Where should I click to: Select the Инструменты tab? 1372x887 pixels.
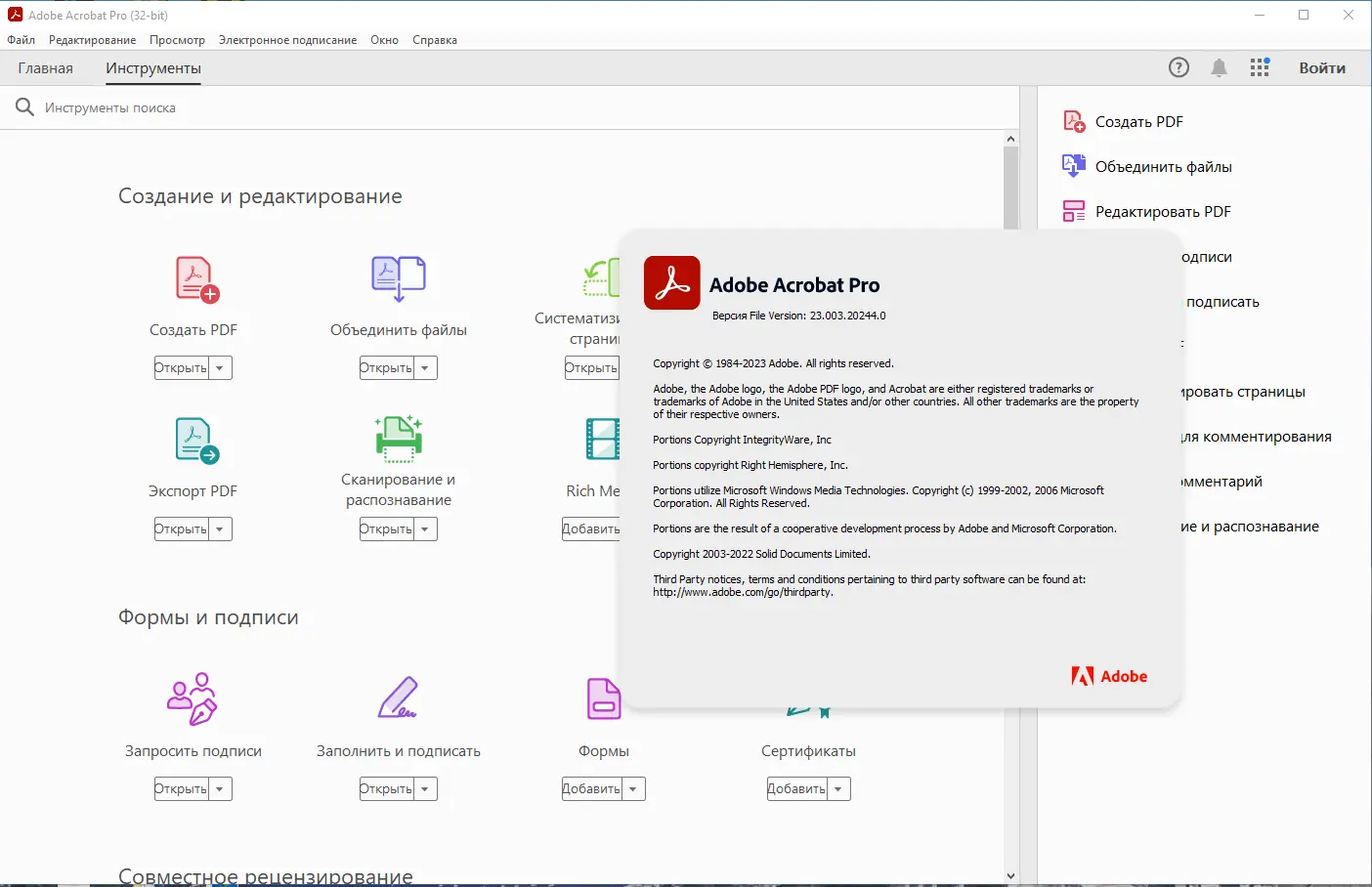click(153, 68)
